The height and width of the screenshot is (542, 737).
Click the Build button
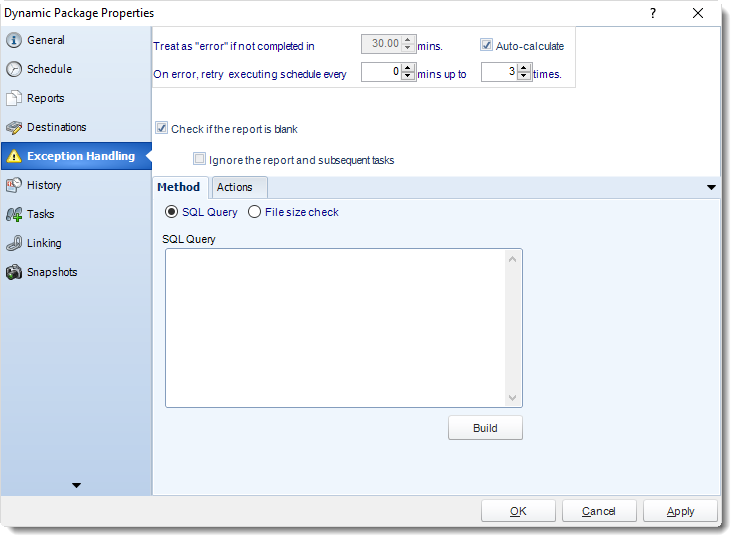pyautogui.click(x=485, y=428)
